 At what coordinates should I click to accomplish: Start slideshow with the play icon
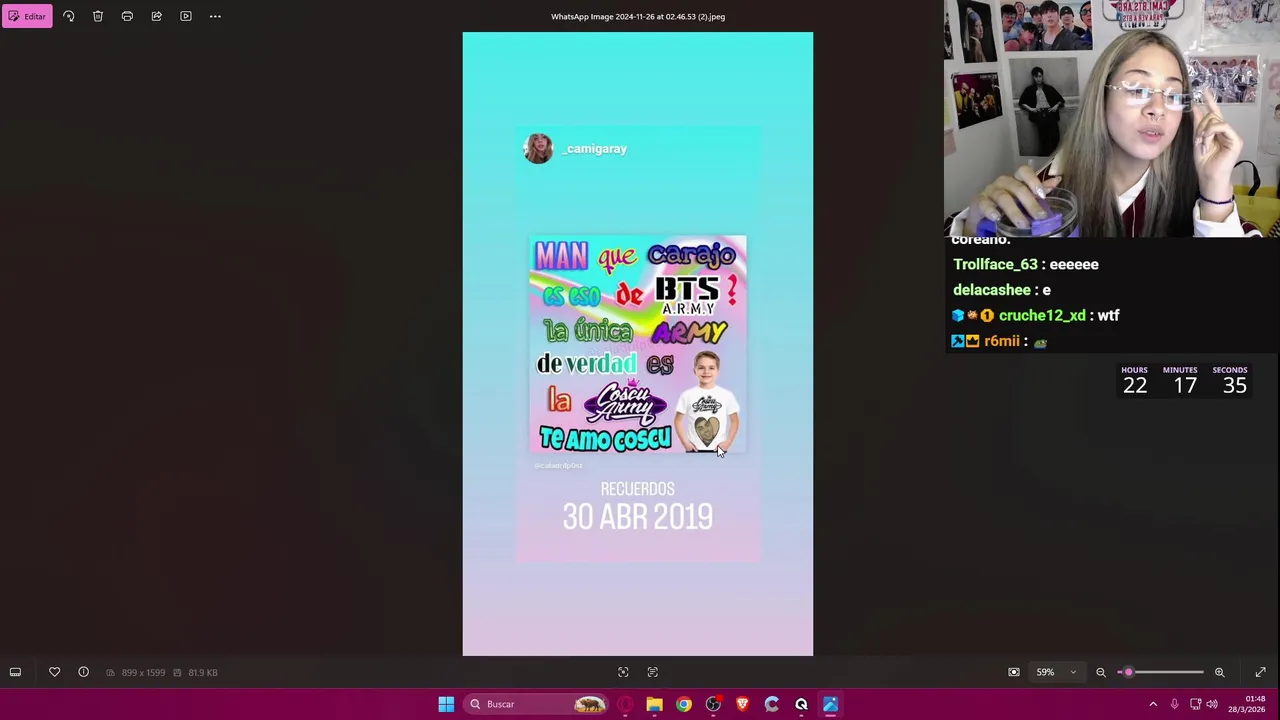click(186, 16)
